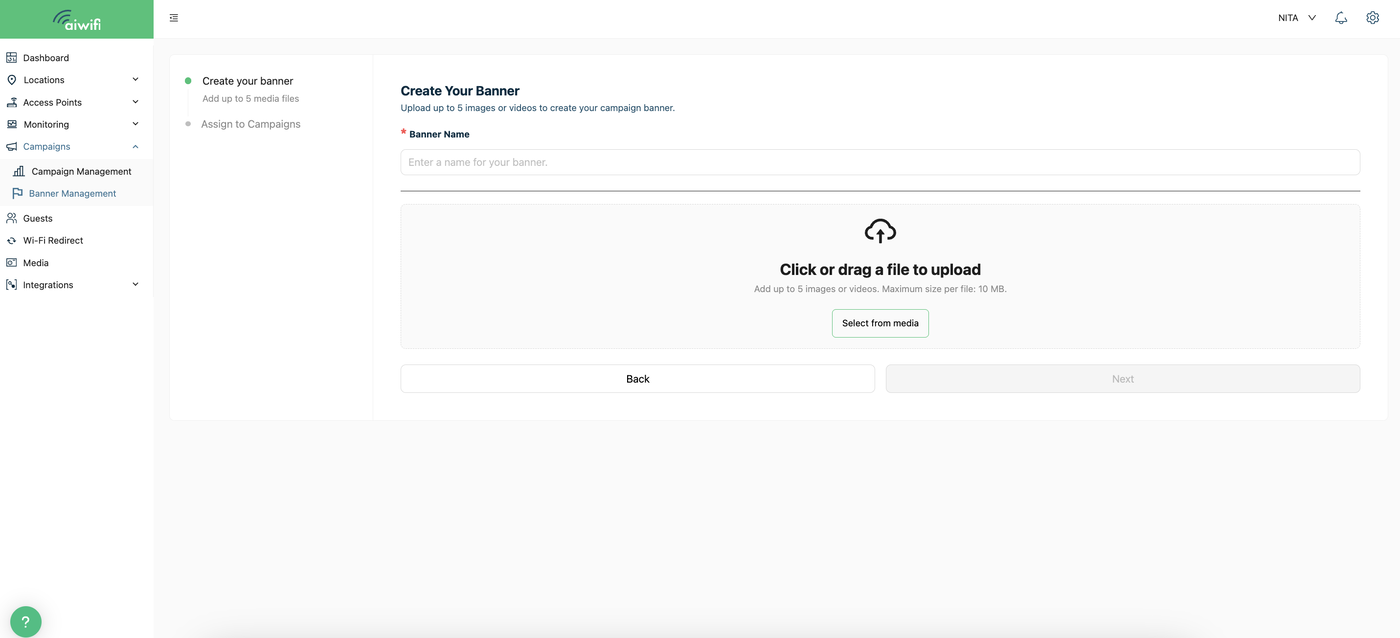This screenshot has width=1400, height=638.
Task: Click the Wi-Fi Redirect icon
Action: coord(12,241)
